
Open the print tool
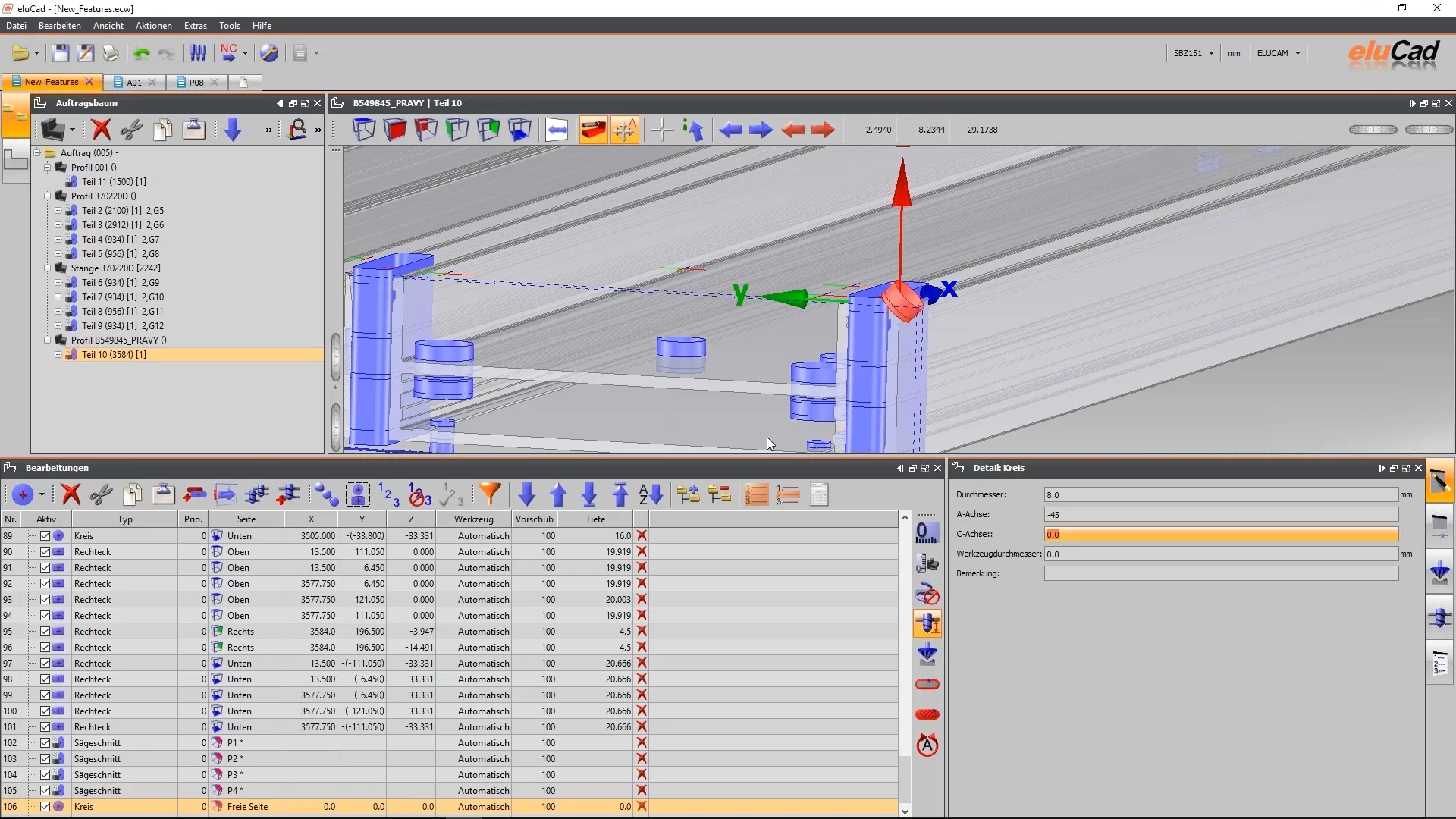point(111,53)
